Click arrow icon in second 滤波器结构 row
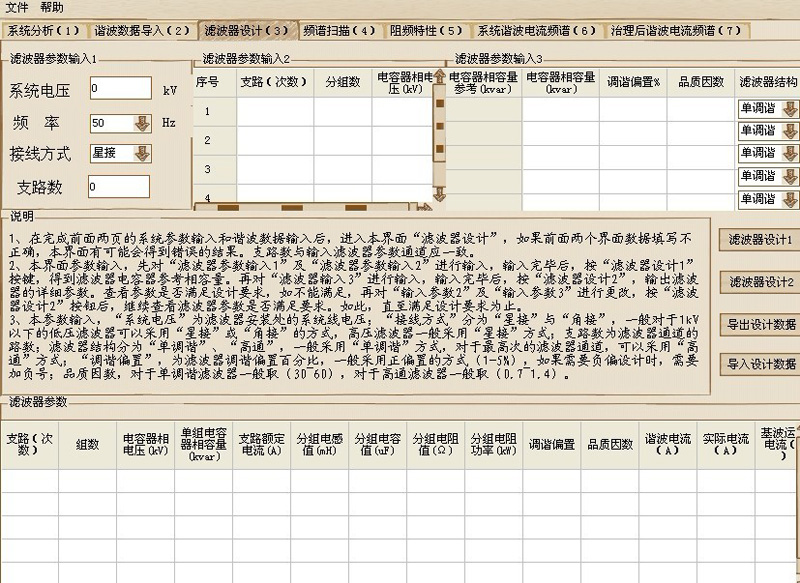Image resolution: width=800 pixels, height=583 pixels. (x=789, y=131)
